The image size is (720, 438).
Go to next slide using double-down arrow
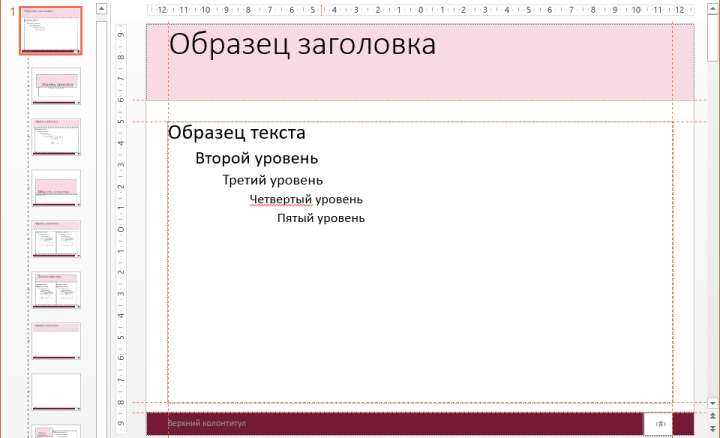(713, 428)
